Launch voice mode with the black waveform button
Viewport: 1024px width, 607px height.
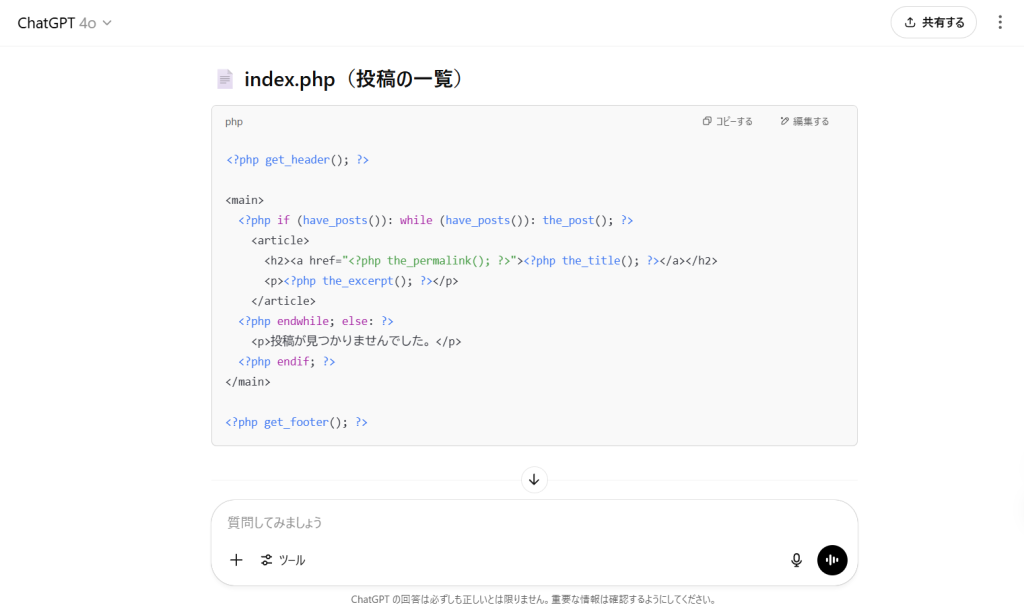click(x=832, y=560)
